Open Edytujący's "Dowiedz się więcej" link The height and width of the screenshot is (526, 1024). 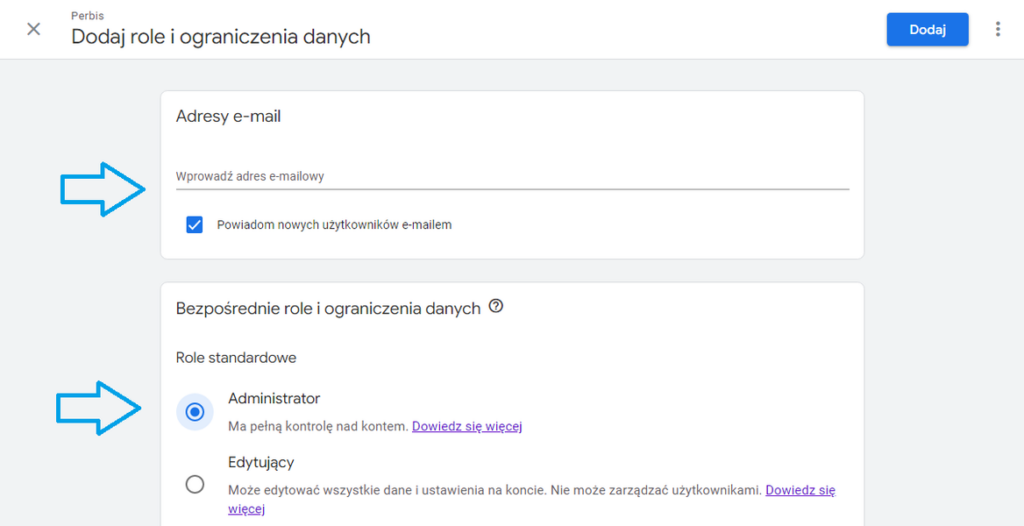pos(800,490)
